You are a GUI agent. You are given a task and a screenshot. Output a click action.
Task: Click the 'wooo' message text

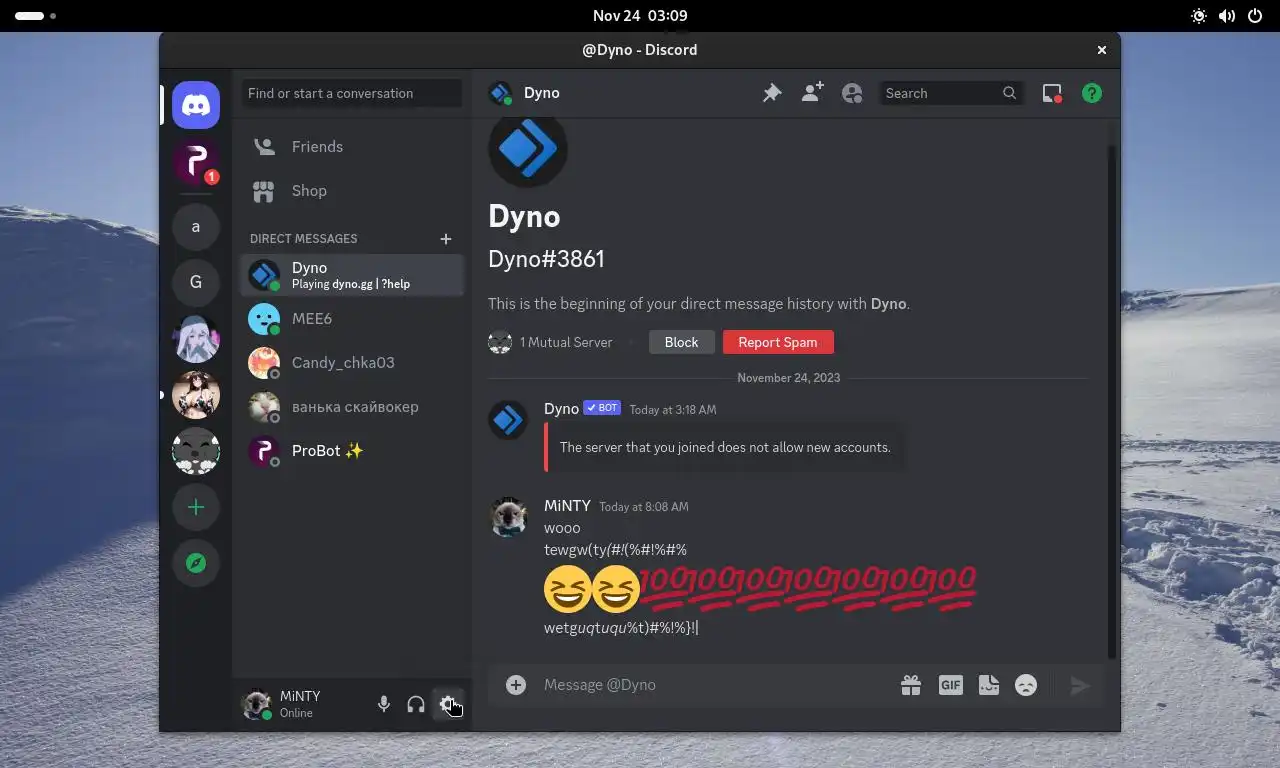click(x=562, y=528)
